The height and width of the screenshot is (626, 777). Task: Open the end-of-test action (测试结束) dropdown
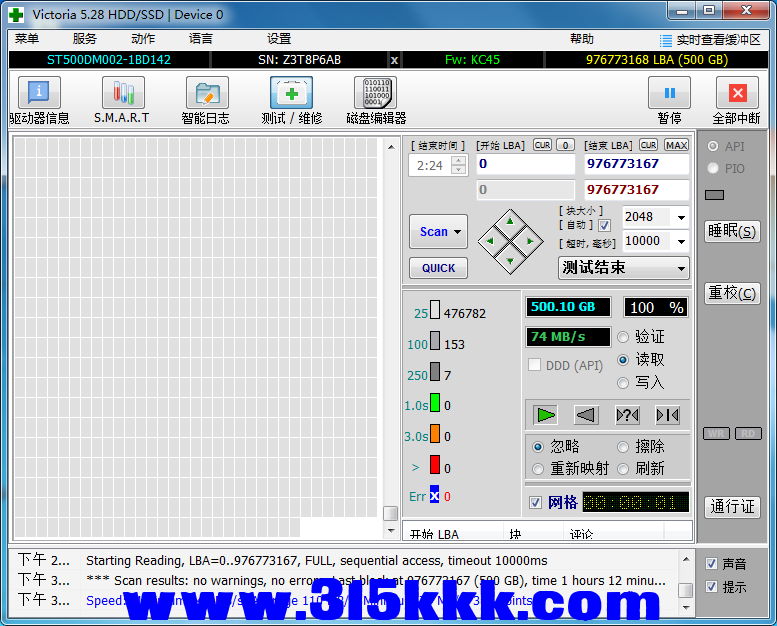click(623, 268)
